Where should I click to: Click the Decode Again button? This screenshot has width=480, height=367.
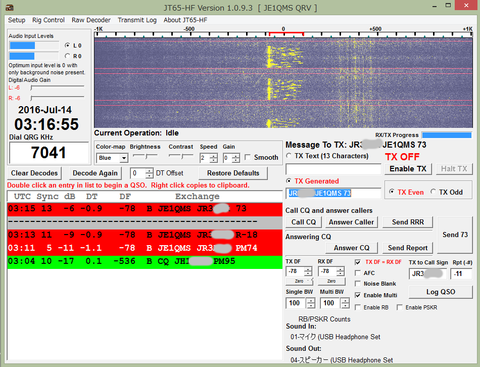[x=95, y=173]
